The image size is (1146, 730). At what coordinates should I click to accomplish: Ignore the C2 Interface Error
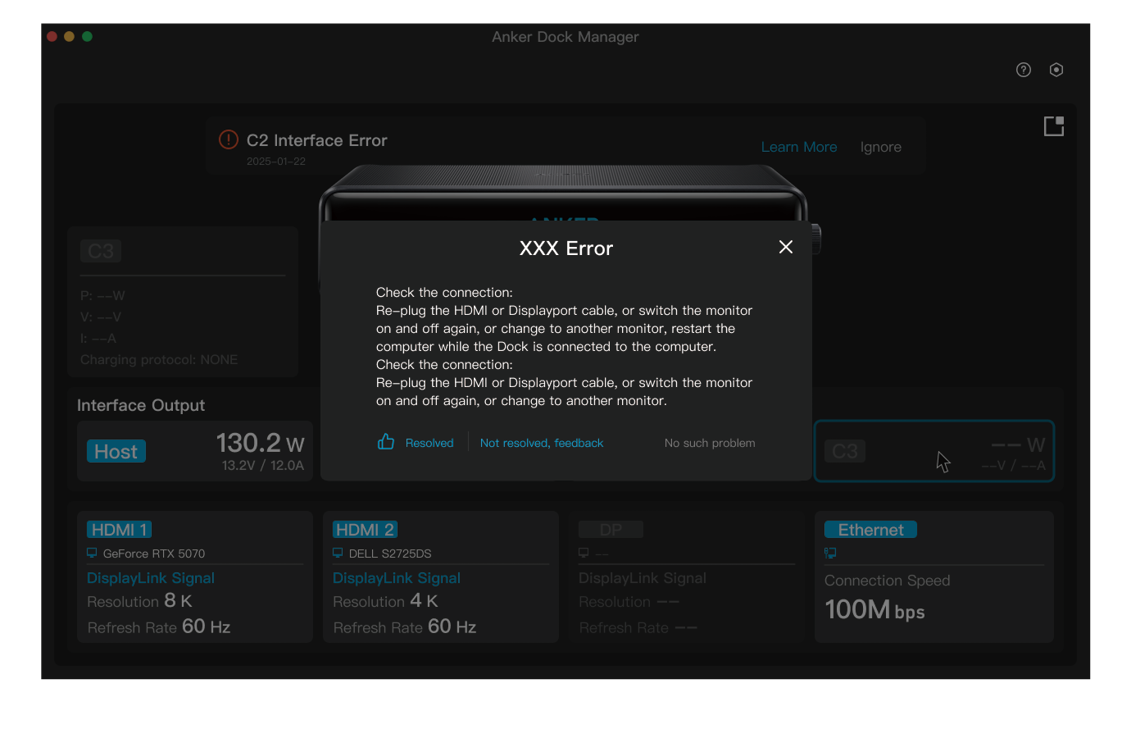[880, 147]
